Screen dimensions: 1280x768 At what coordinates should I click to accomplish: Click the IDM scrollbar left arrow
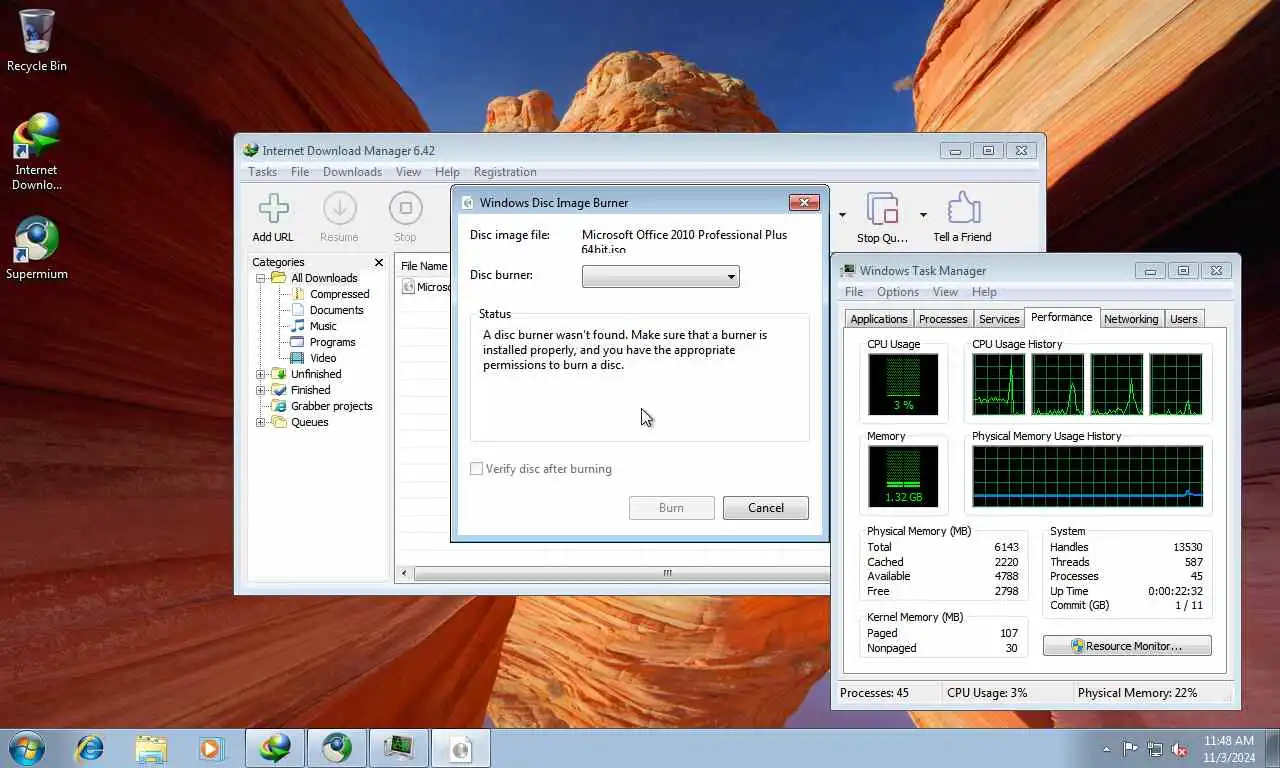[x=404, y=574]
